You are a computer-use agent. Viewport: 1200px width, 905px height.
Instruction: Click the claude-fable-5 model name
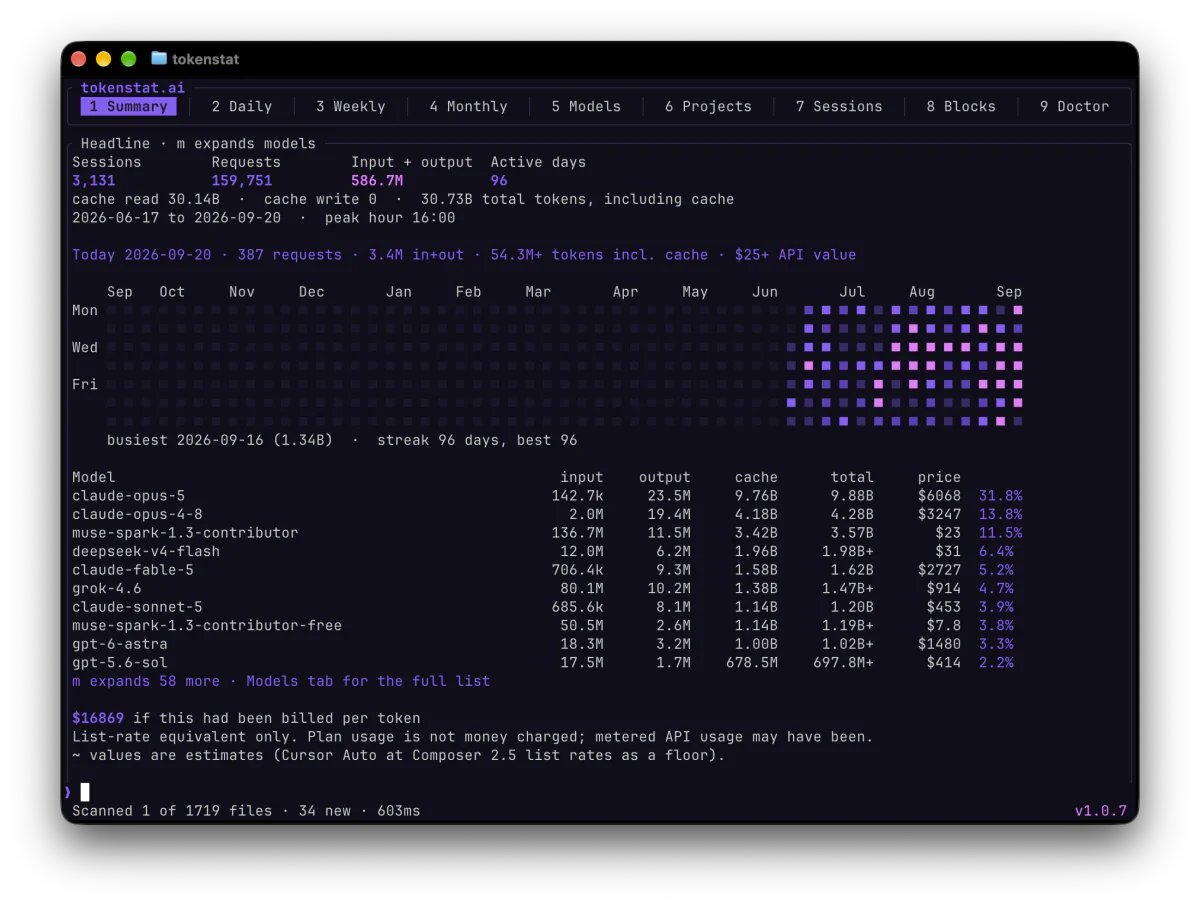point(133,570)
